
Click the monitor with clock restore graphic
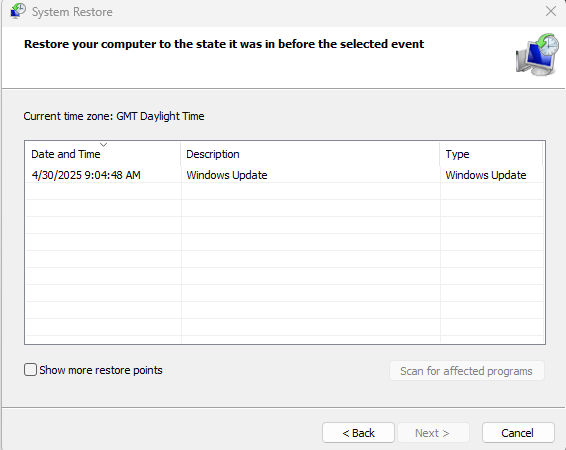click(537, 54)
